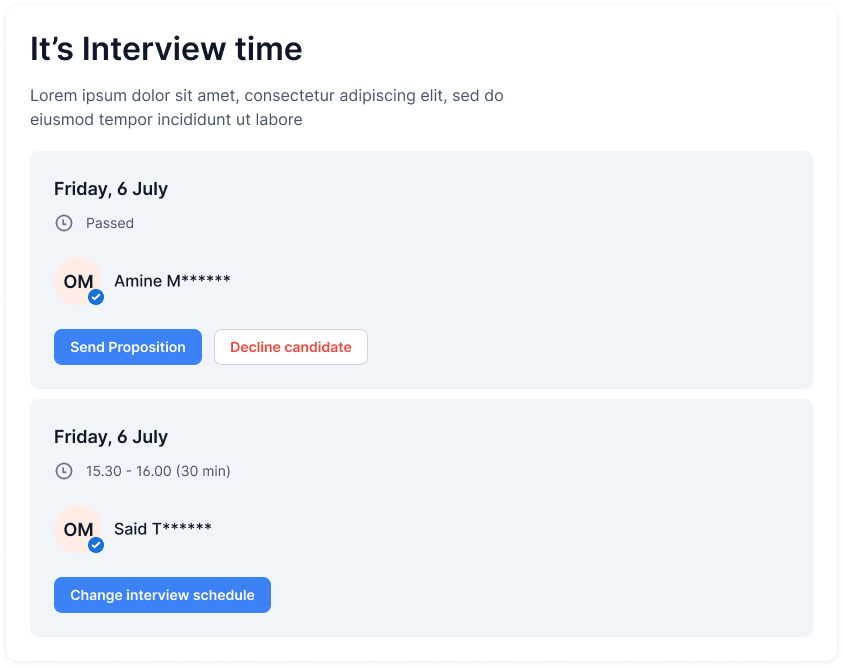Click the 15.30 - 16.00 (30 min) time text

pyautogui.click(x=158, y=471)
